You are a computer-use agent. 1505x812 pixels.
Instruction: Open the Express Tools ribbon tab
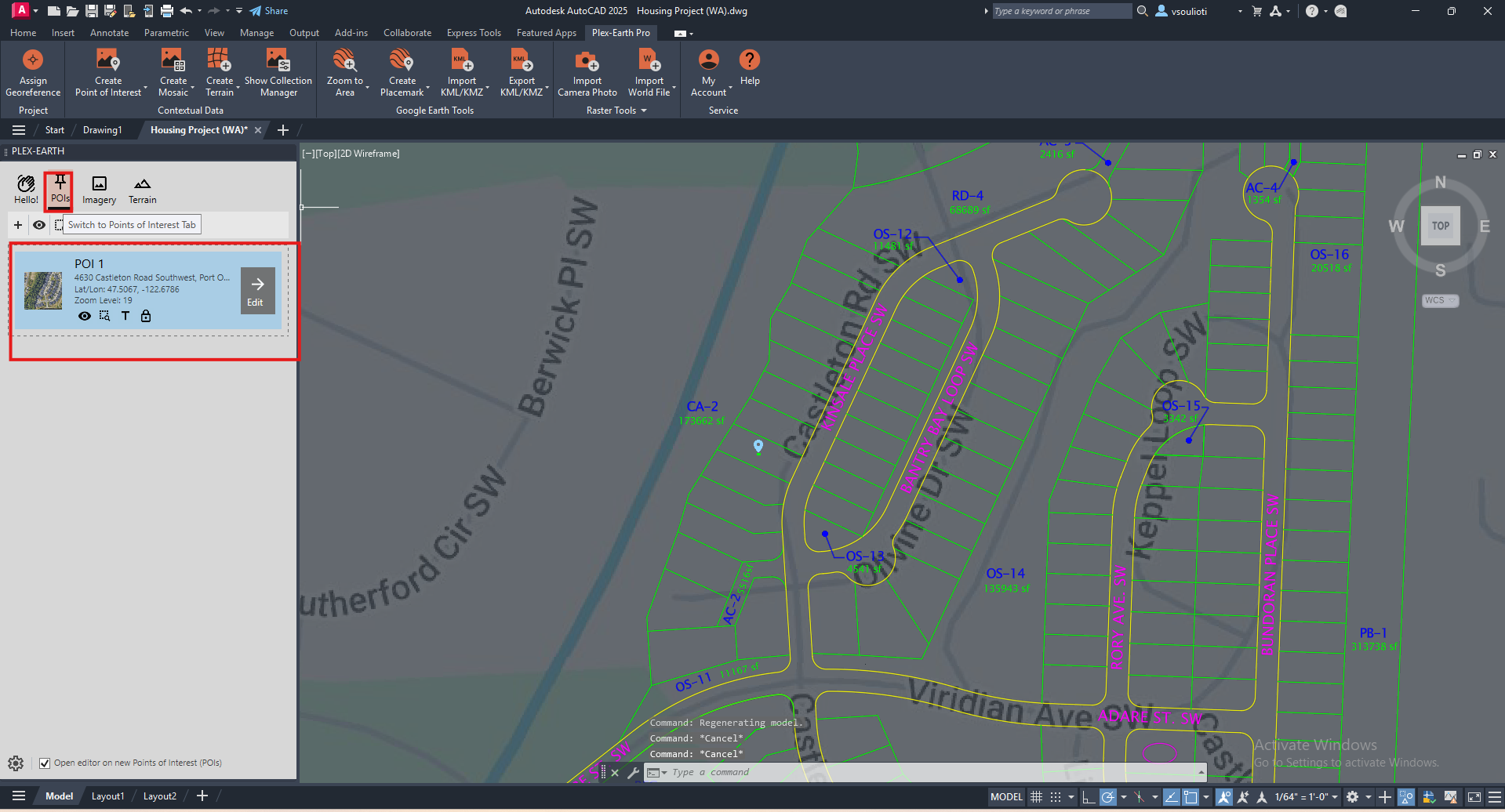(474, 33)
